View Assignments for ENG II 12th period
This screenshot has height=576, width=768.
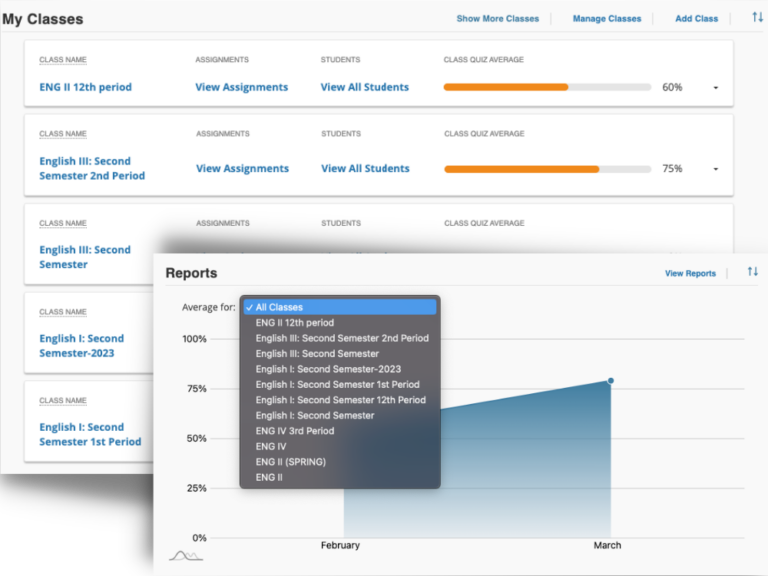click(242, 87)
